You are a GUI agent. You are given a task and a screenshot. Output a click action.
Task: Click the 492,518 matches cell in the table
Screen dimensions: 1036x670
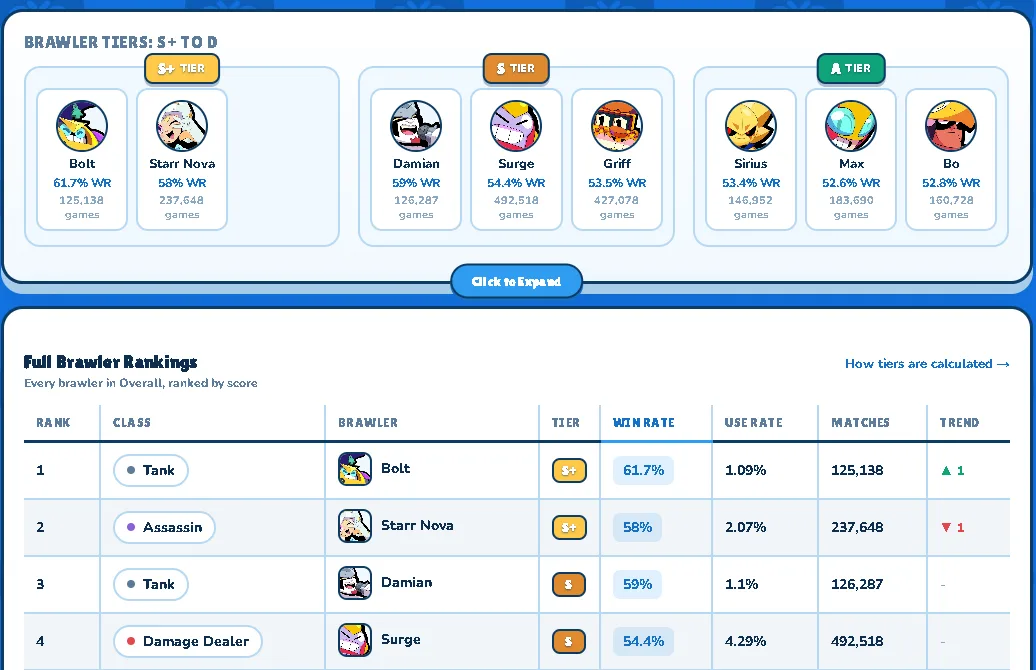pos(857,641)
